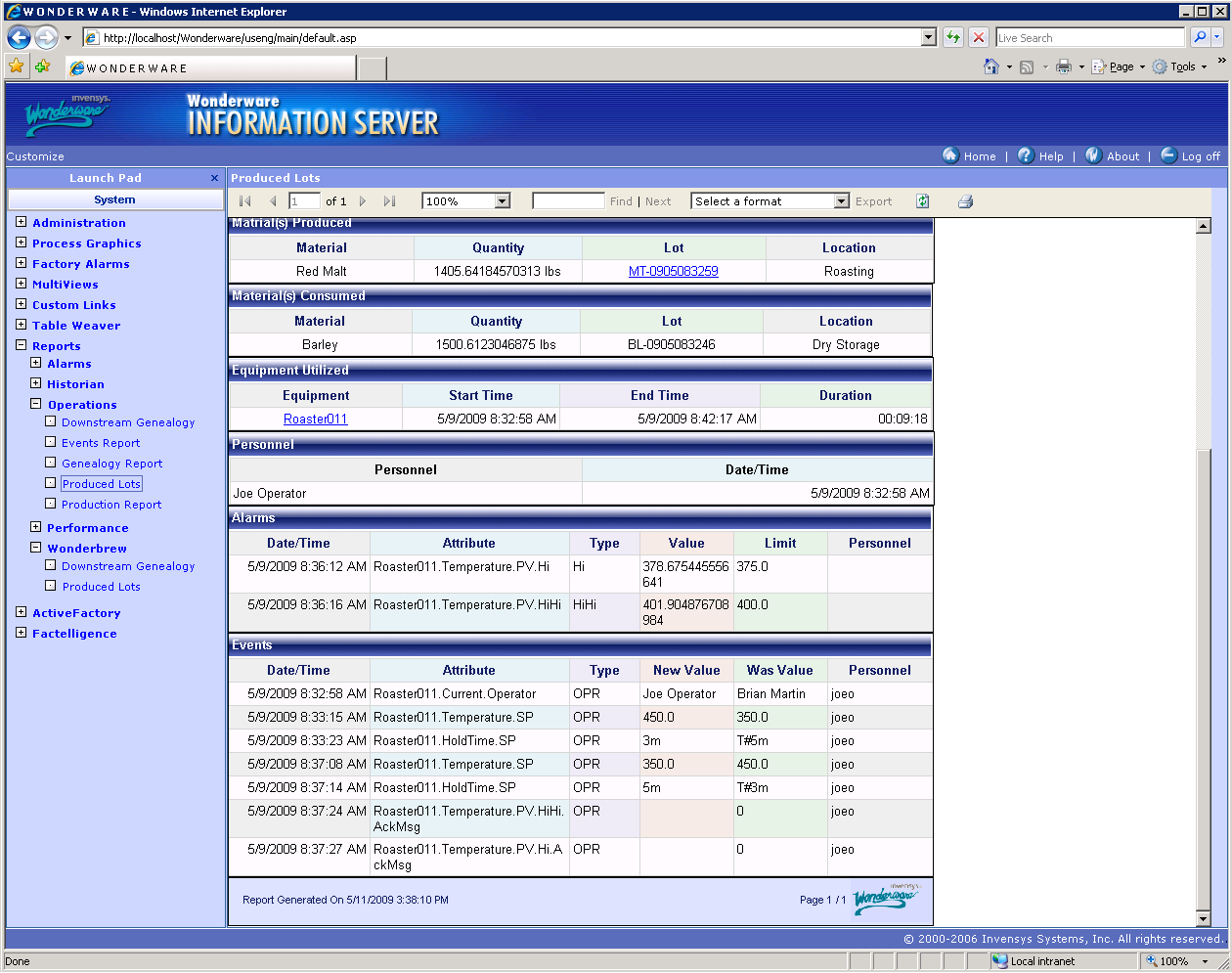This screenshot has width=1232, height=973.
Task: Click the Add to Favorites icon
Action: (42, 66)
